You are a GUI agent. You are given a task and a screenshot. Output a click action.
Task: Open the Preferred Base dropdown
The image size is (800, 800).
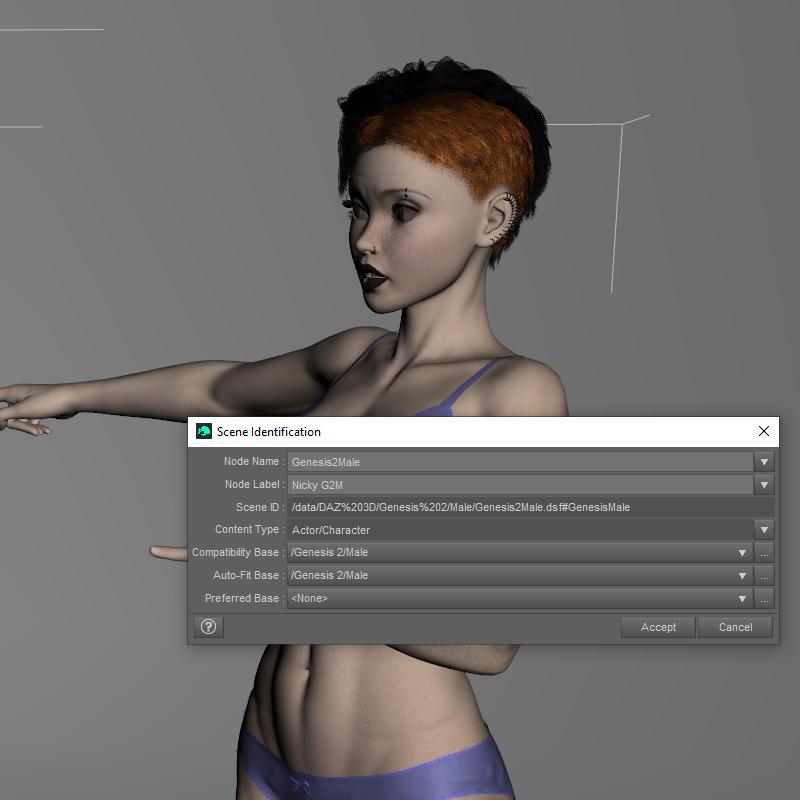tap(520, 598)
